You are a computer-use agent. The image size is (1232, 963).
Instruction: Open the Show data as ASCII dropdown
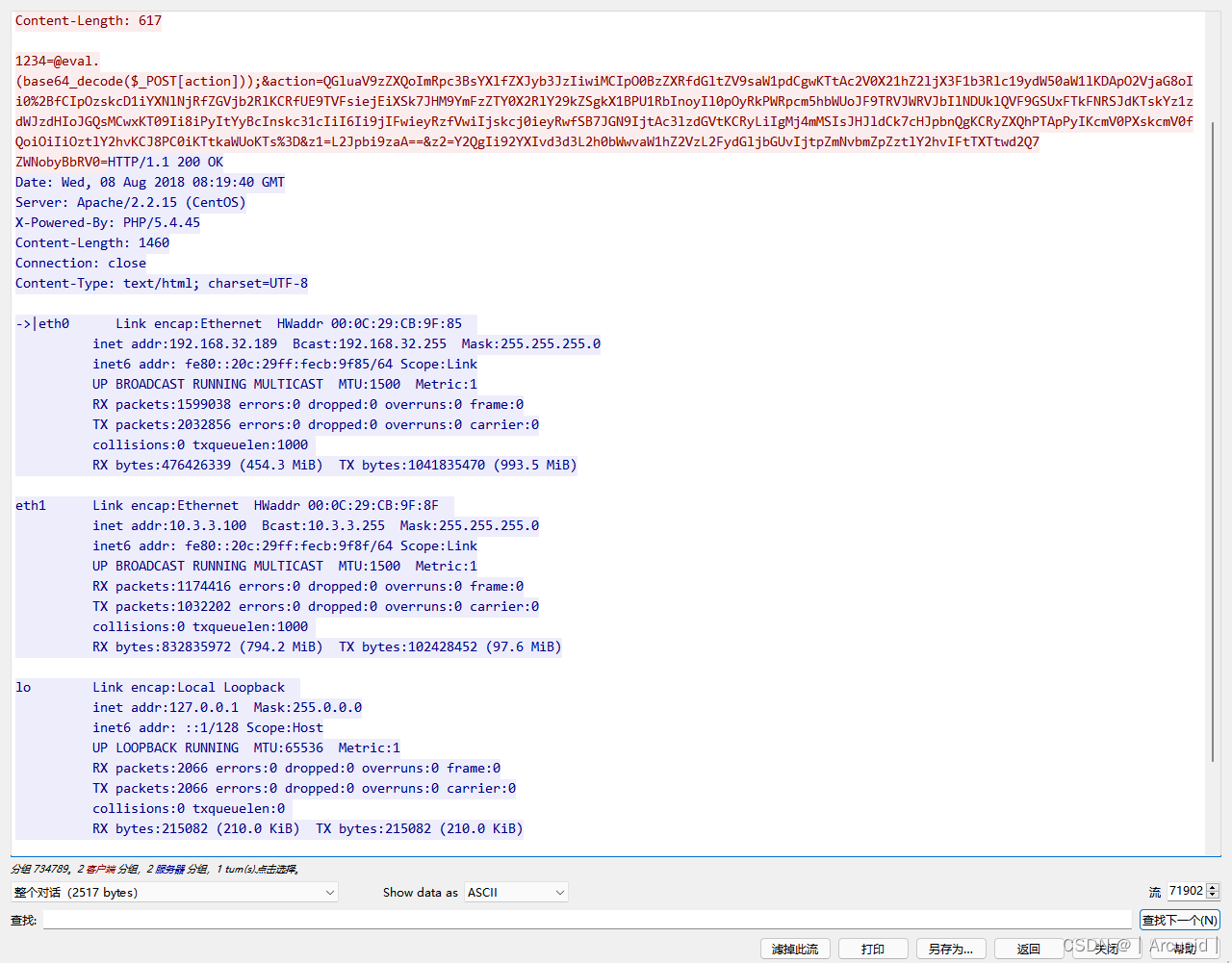click(x=517, y=893)
